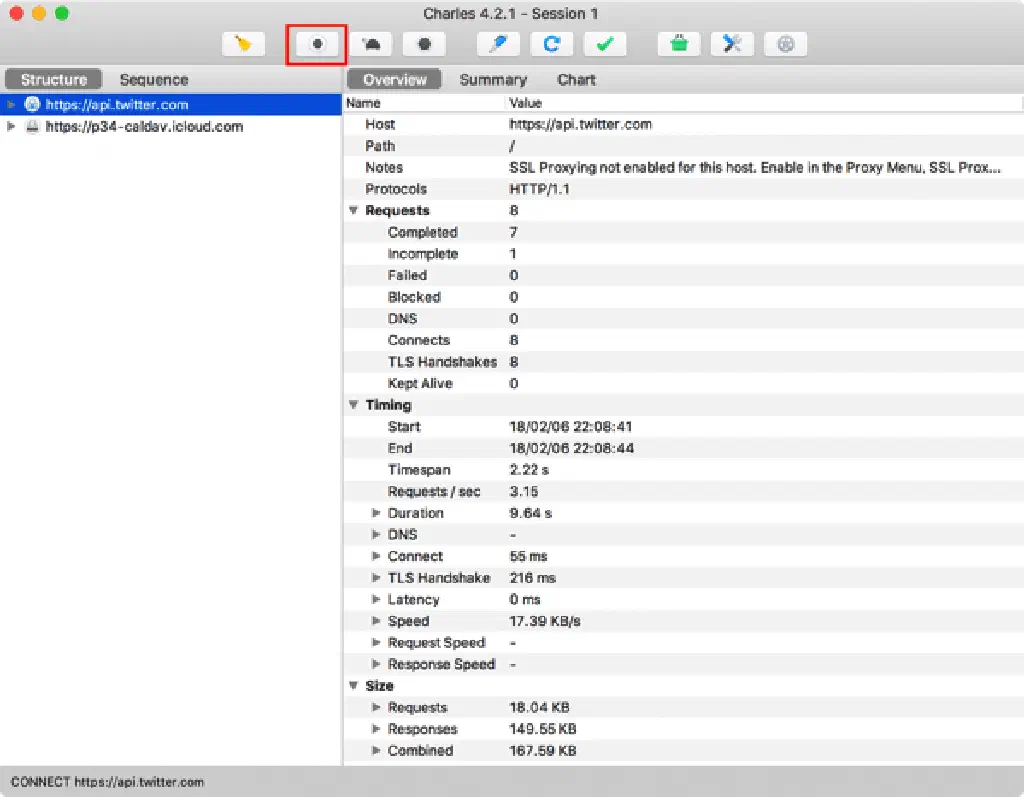Click the Compose pen icon

pyautogui.click(x=498, y=44)
